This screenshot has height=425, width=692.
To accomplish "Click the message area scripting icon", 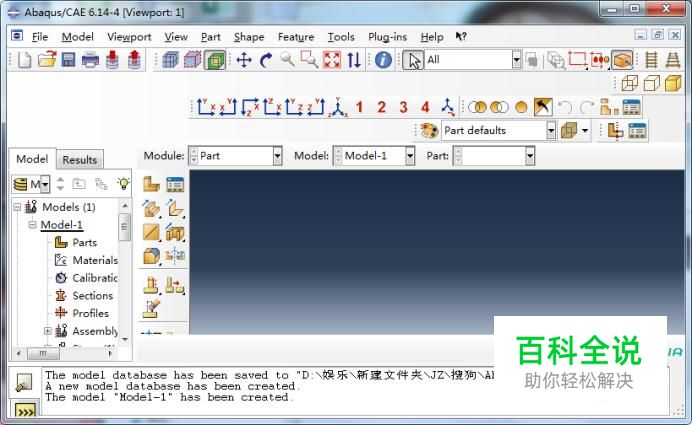I will pos(23,383).
